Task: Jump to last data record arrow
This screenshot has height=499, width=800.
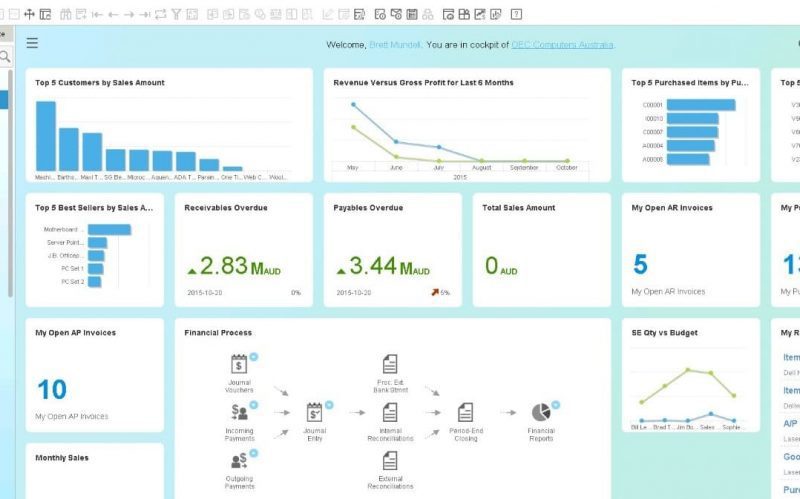Action: 145,15
